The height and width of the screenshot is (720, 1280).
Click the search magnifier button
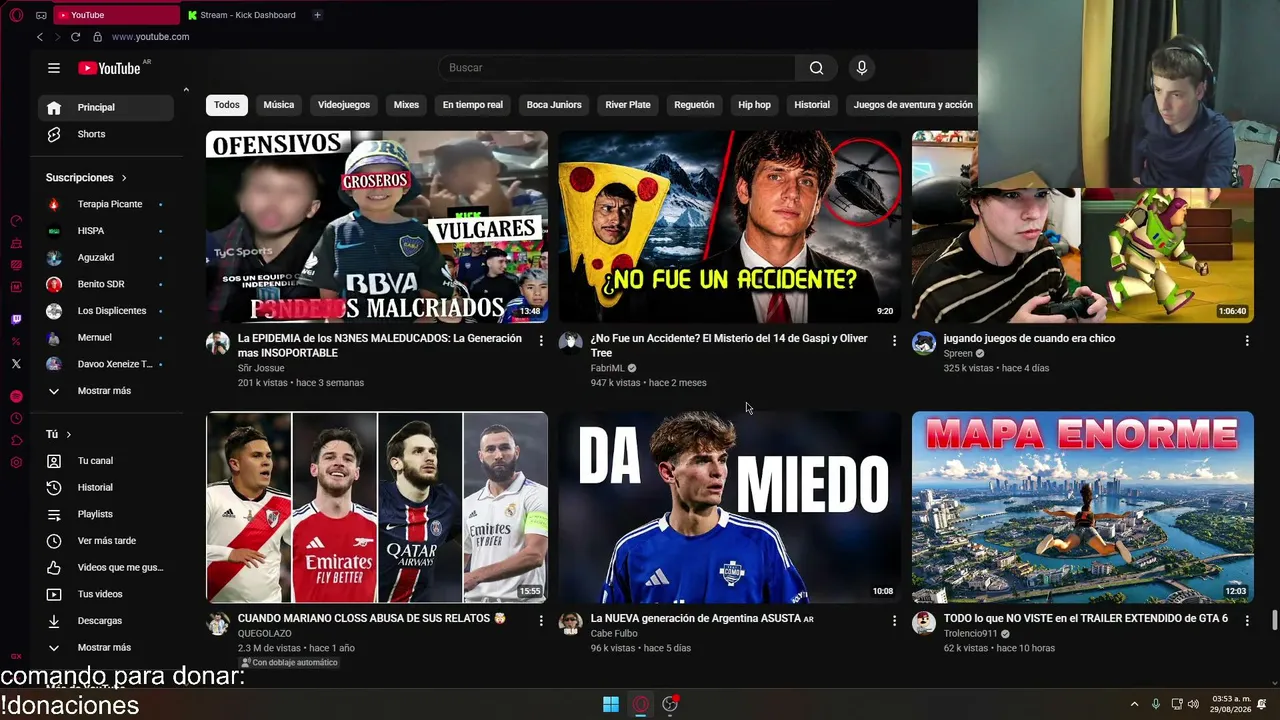pos(817,68)
